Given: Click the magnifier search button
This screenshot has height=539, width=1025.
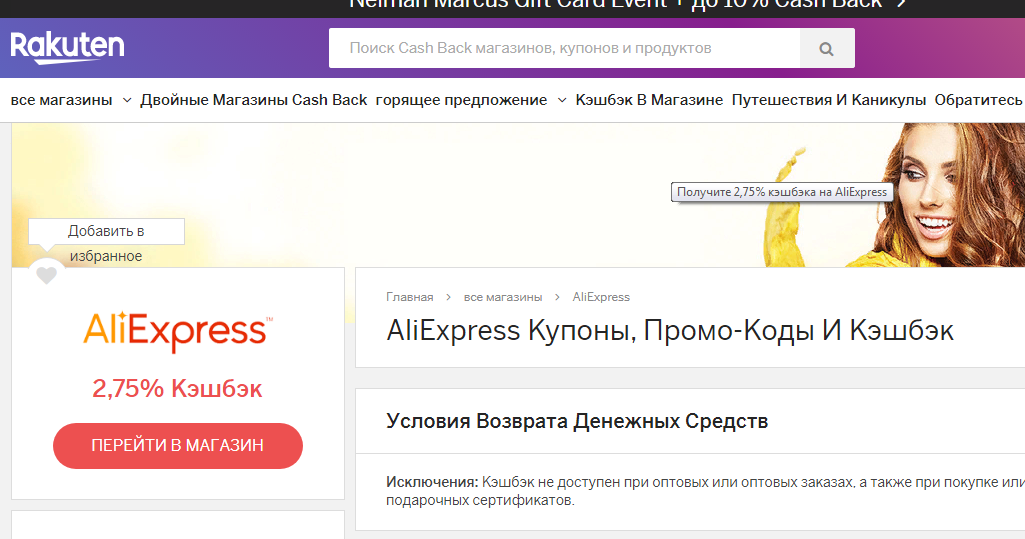Looking at the screenshot, I should [827, 48].
